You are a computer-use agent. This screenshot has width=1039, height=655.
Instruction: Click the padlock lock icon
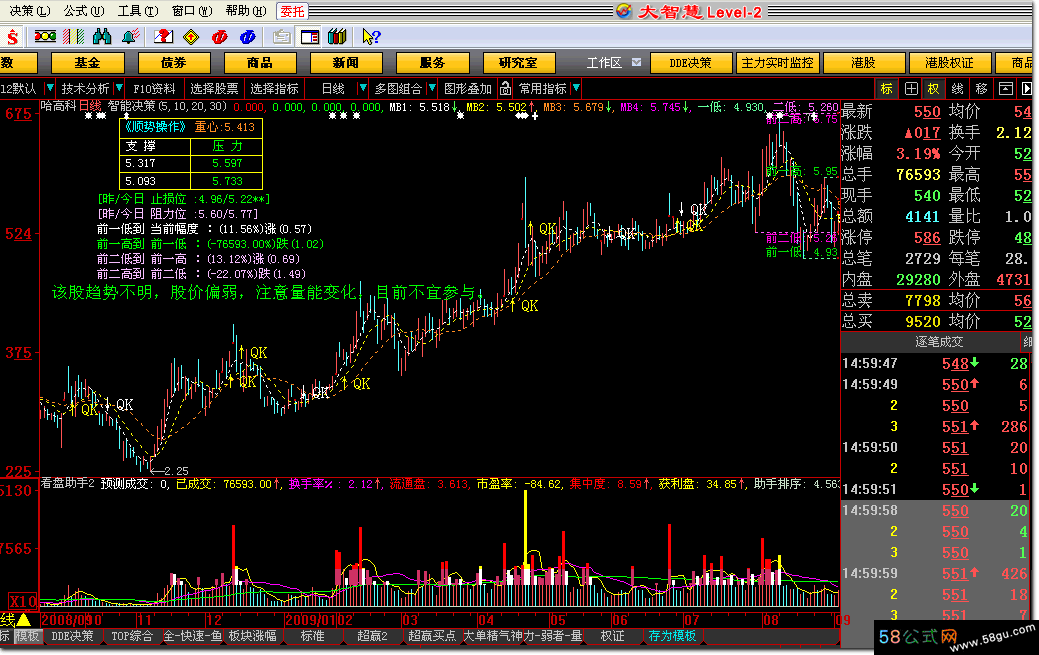coord(506,88)
